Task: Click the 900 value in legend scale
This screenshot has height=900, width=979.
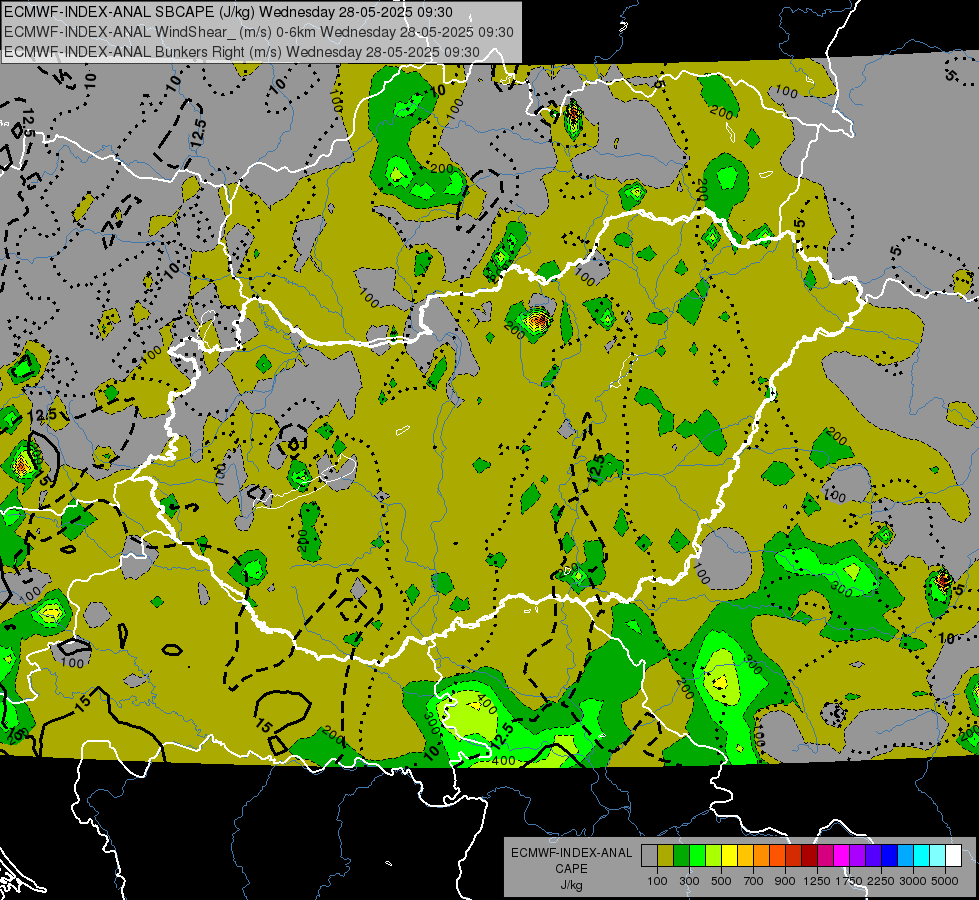Action: (785, 881)
